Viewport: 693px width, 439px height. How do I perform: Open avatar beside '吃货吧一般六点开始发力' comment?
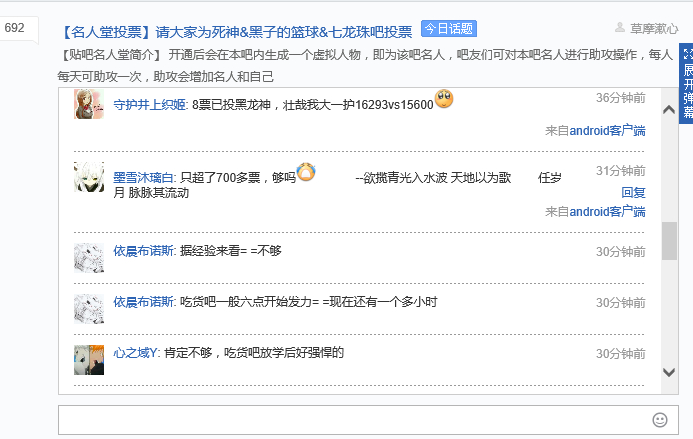[89, 309]
